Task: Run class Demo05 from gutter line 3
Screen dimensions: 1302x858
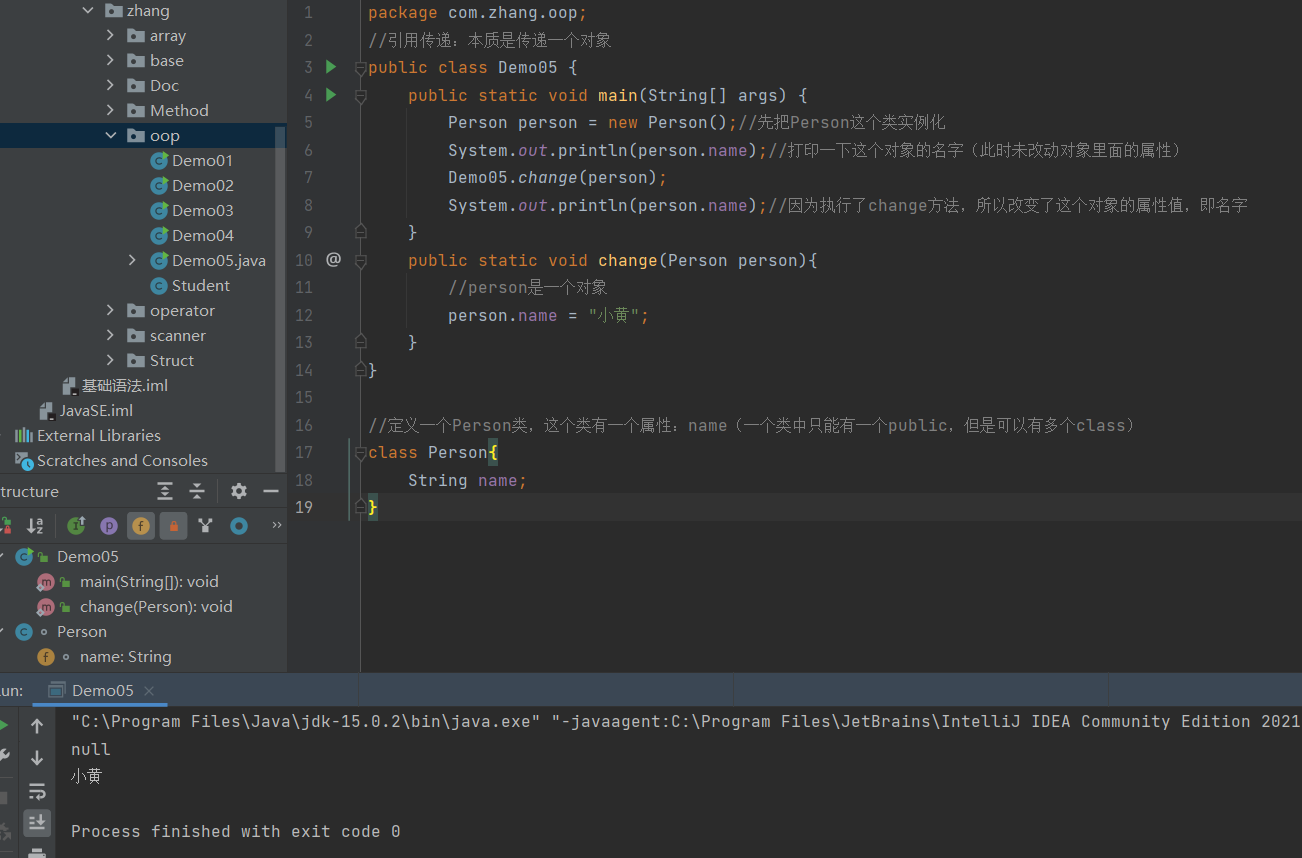Action: click(x=331, y=67)
